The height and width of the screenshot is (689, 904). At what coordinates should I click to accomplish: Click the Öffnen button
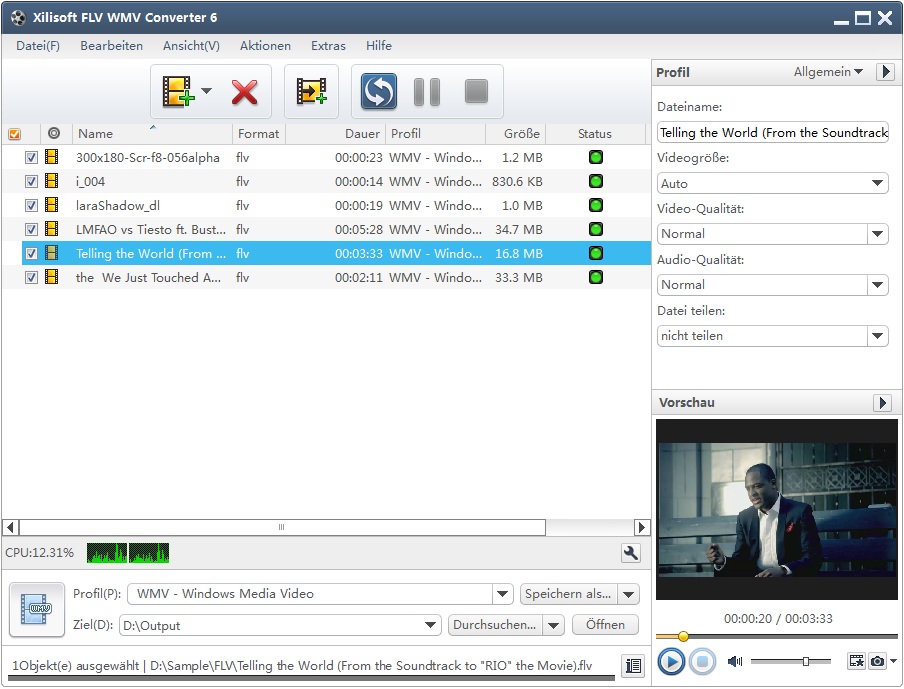tap(605, 625)
